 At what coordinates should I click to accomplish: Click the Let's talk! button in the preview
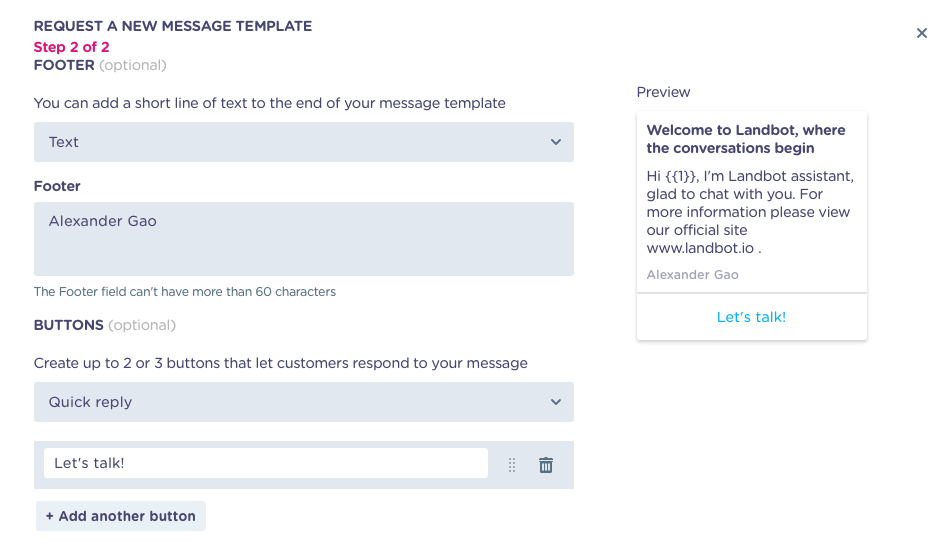752,317
